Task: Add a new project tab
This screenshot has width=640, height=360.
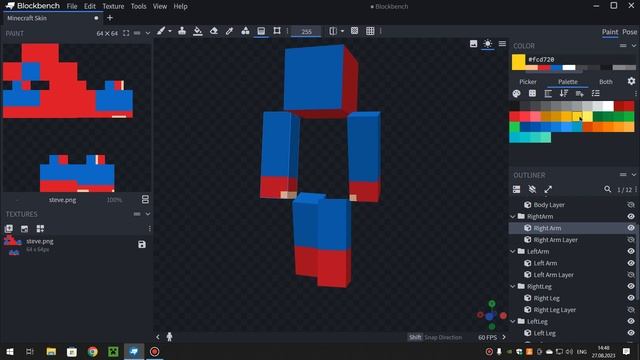Action: click(109, 18)
